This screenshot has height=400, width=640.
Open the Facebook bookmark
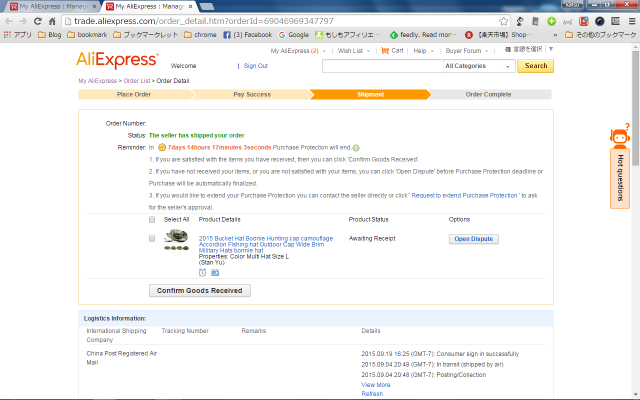(247, 35)
